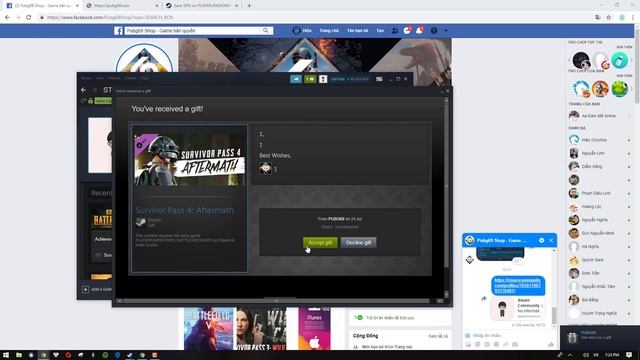Open Tạo in Facebook header
Screen dimensions: 640x360
point(380,31)
